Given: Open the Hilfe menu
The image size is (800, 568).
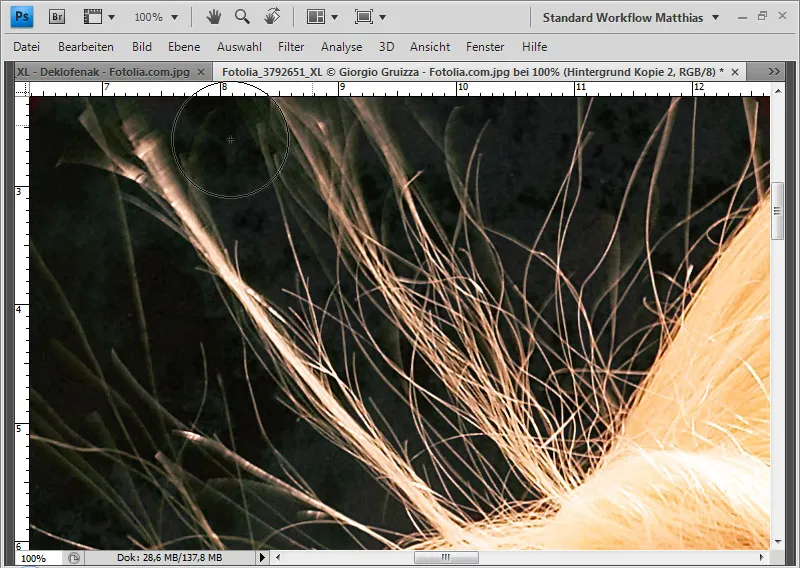Looking at the screenshot, I should (x=534, y=47).
